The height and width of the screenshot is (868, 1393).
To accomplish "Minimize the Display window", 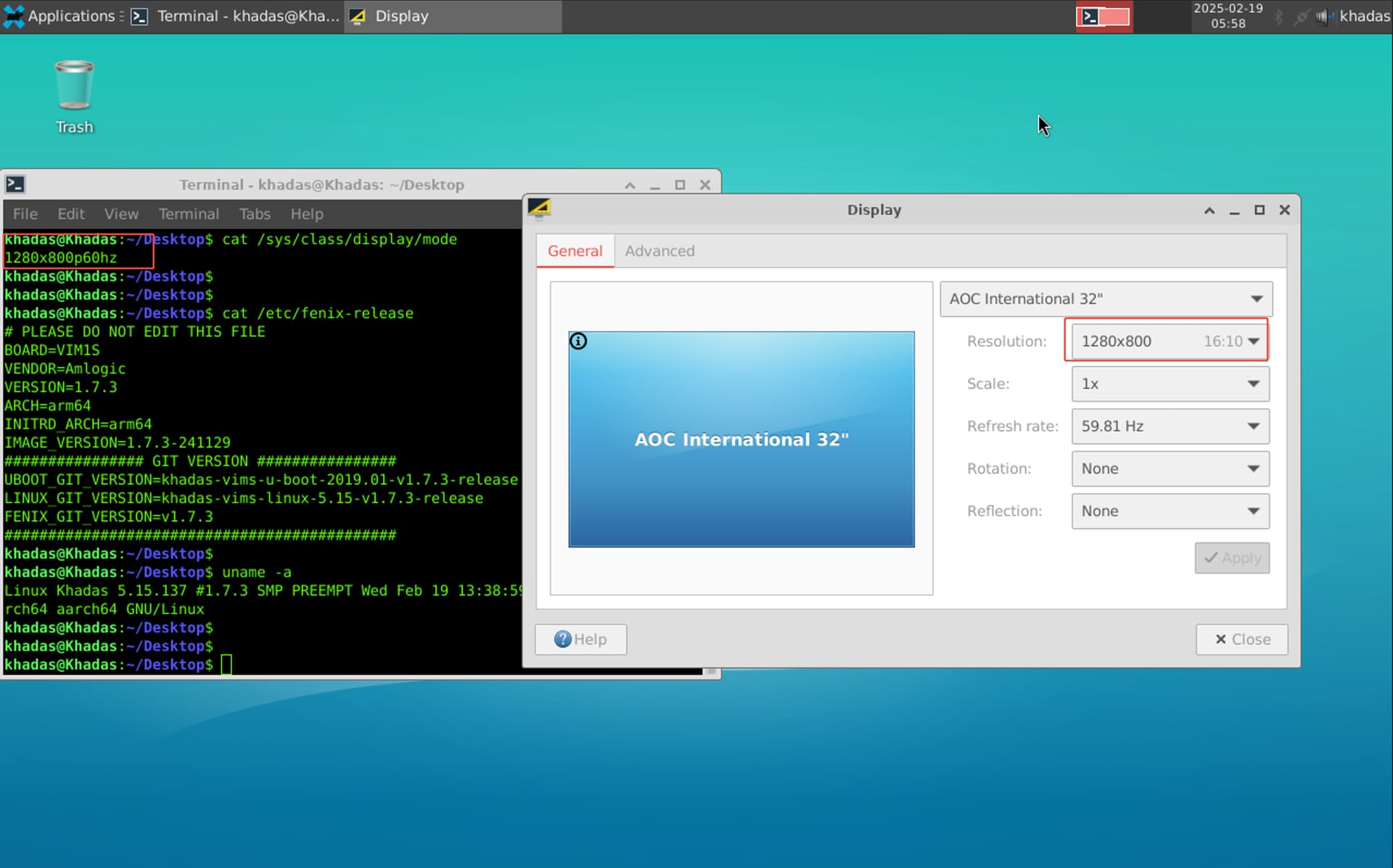I will (1234, 210).
